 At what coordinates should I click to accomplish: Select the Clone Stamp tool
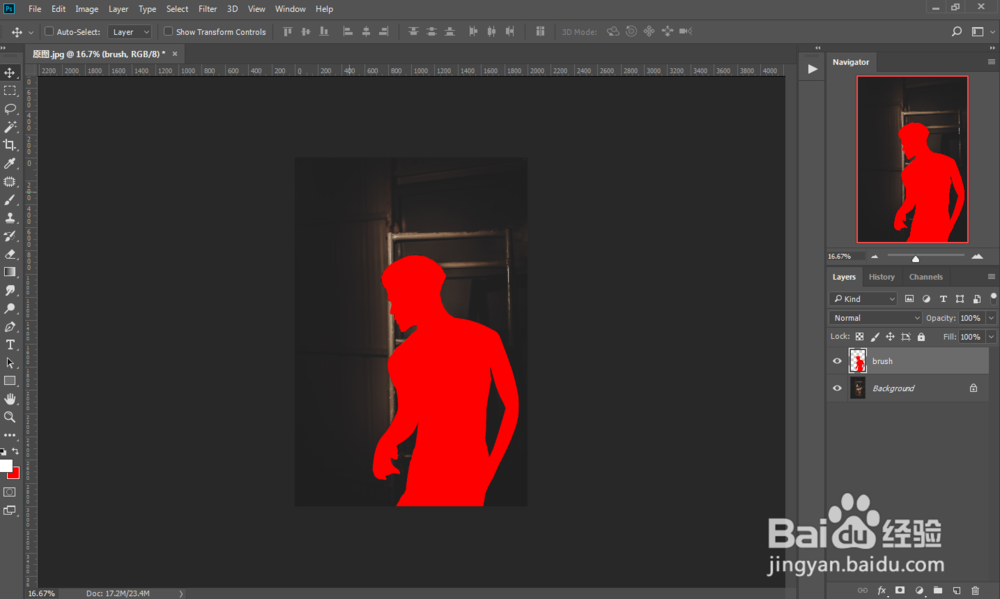point(10,218)
